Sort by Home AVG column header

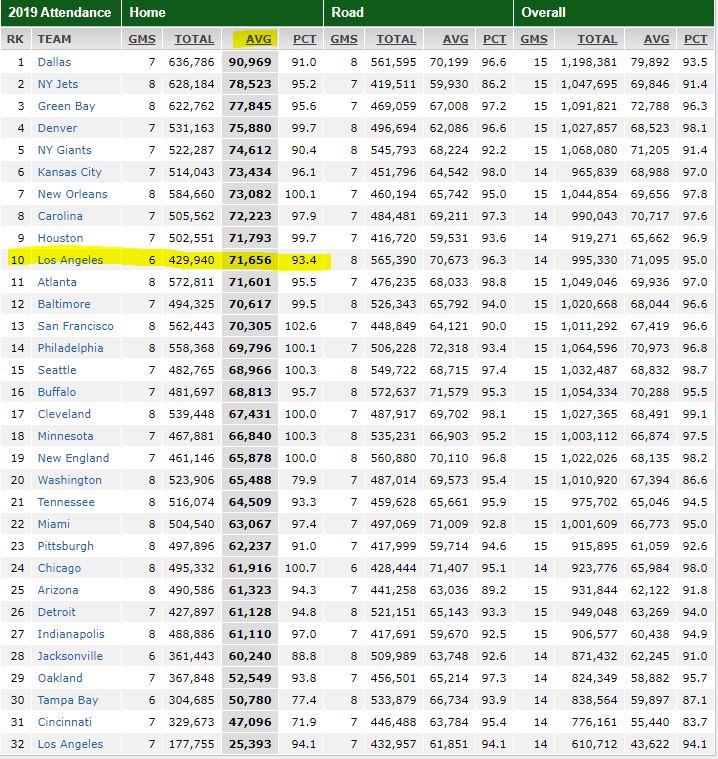click(x=258, y=39)
